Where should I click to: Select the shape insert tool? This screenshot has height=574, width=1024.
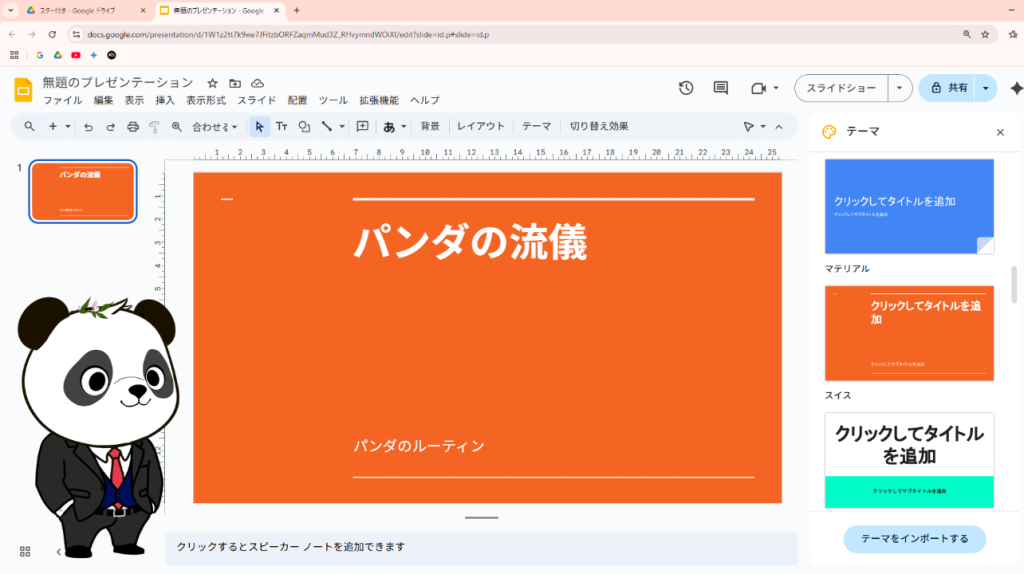point(304,127)
